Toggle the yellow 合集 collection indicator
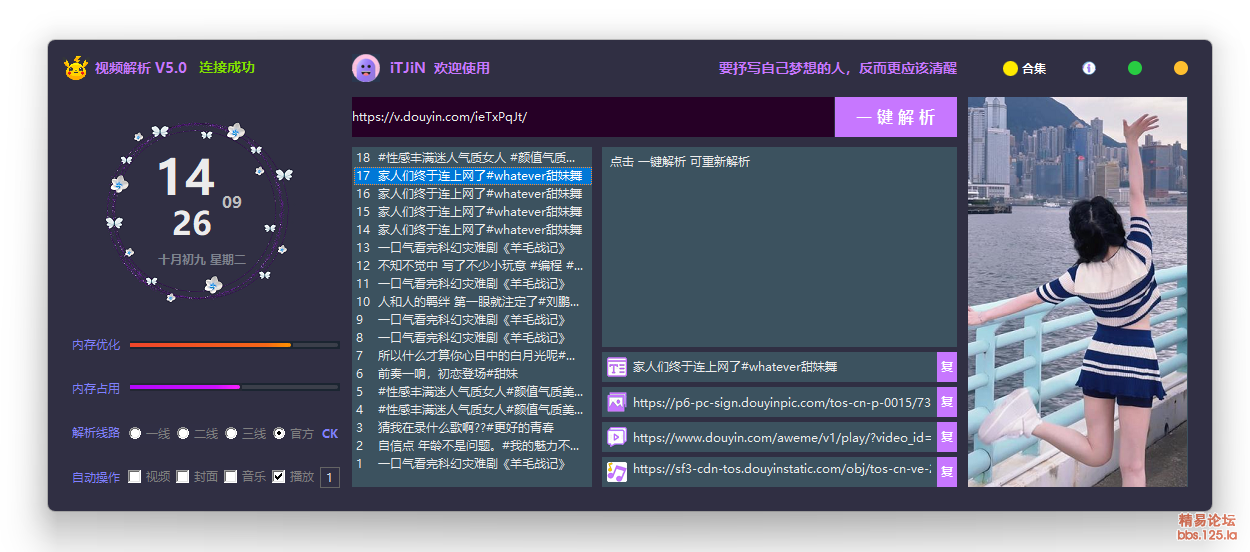This screenshot has width=1250, height=552. [1010, 69]
